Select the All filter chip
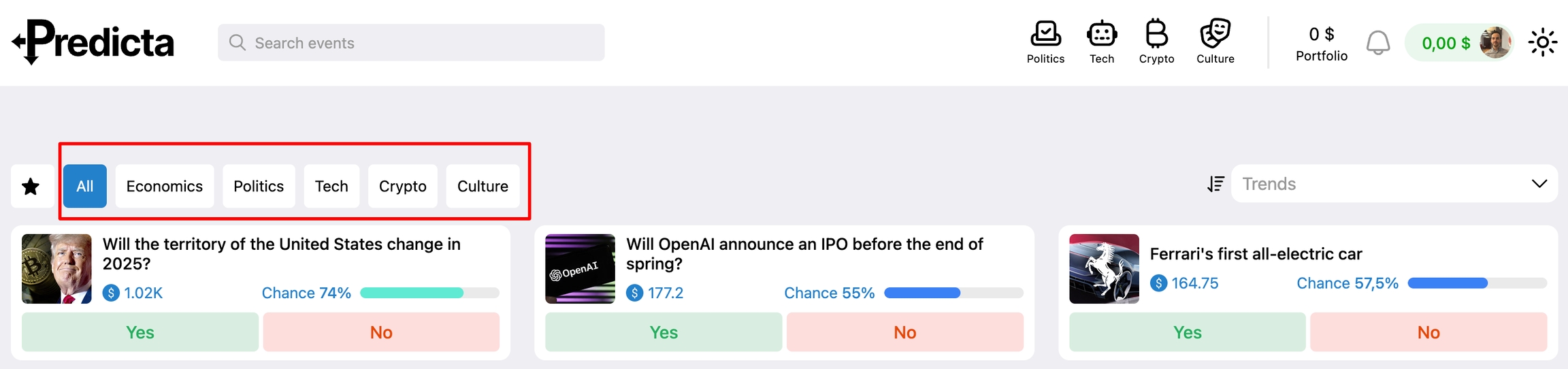The height and width of the screenshot is (369, 1568). point(85,186)
